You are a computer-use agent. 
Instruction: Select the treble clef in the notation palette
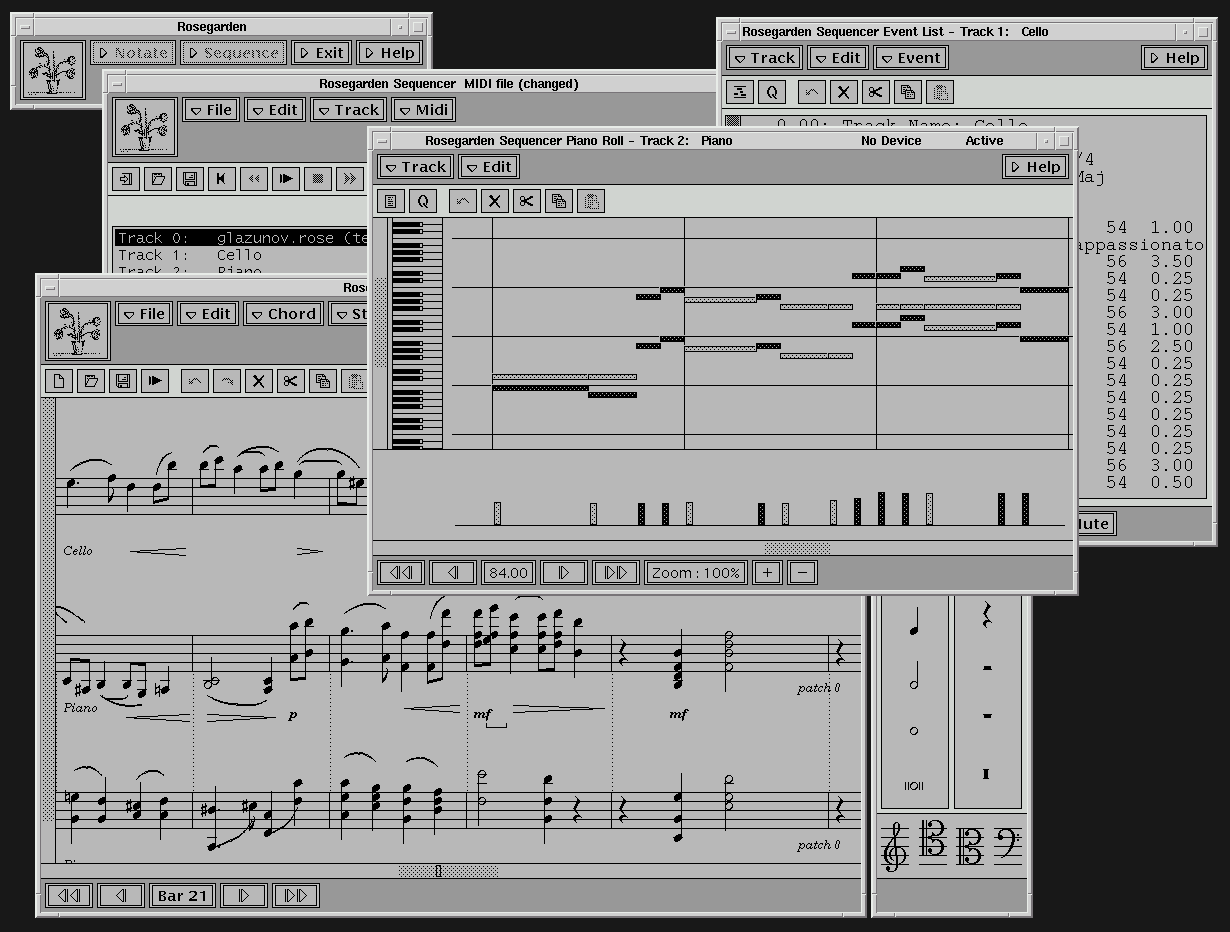tap(894, 845)
